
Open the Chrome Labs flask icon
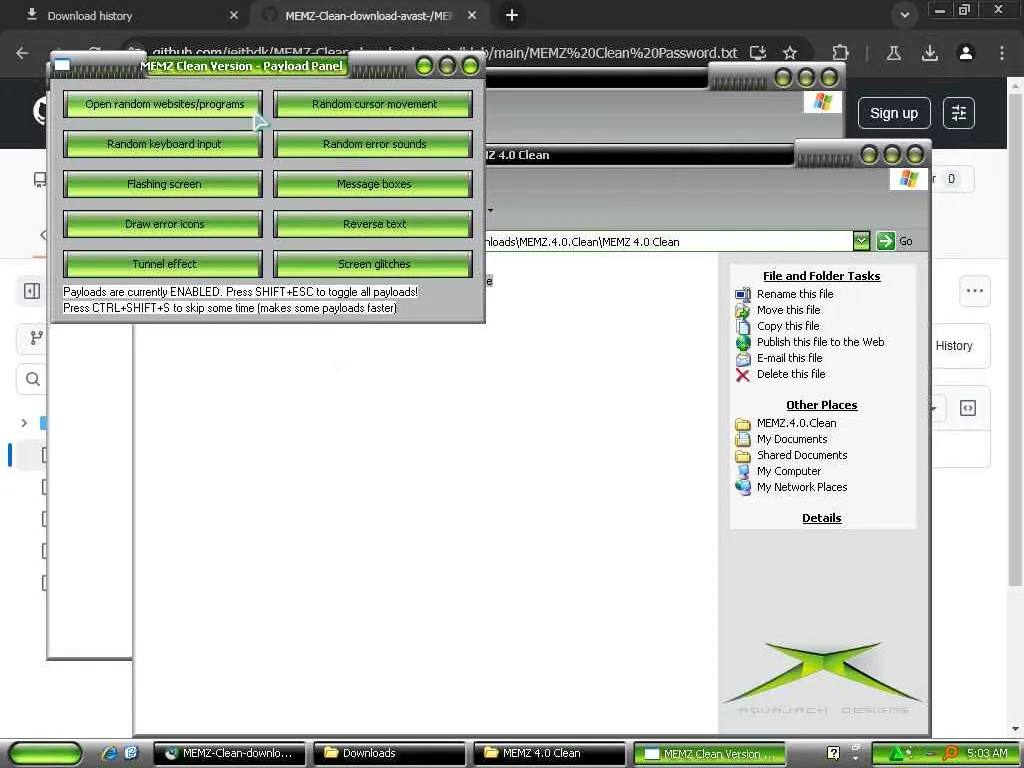894,53
